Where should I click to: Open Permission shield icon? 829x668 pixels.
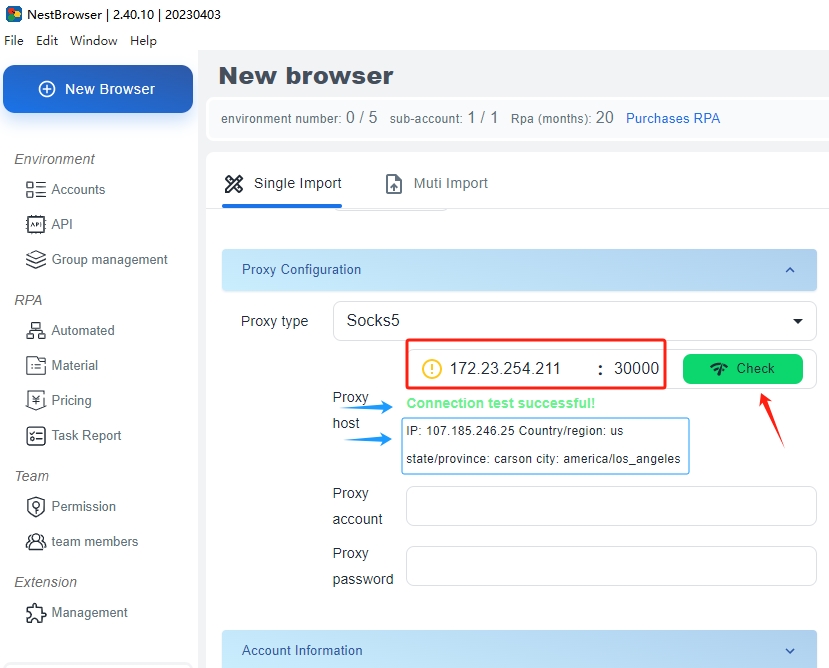coord(36,506)
